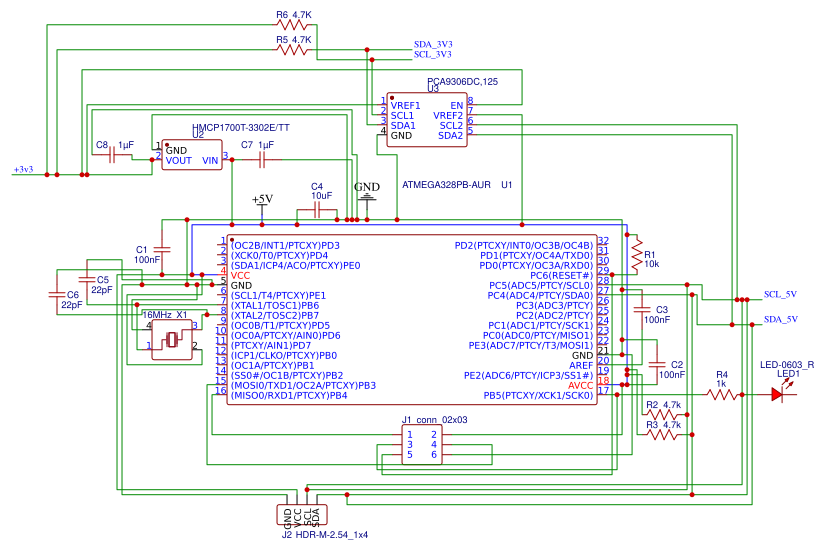Select the PE2(ADC6/PTCY/ICP3/SS1#) pin label
This screenshot has height=550, width=824.
point(528,375)
